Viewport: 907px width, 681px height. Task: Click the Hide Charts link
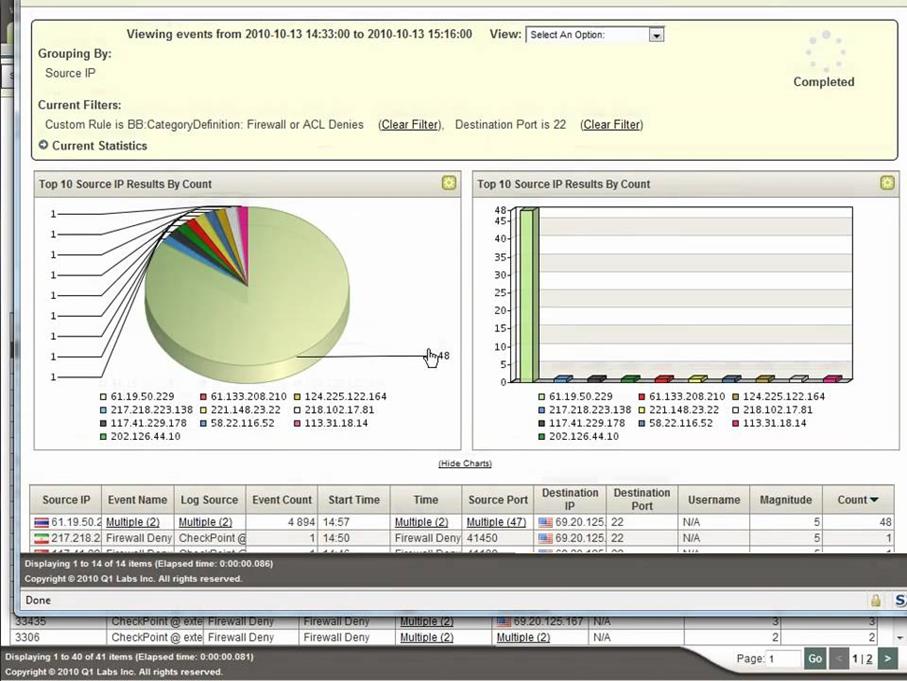coord(465,463)
